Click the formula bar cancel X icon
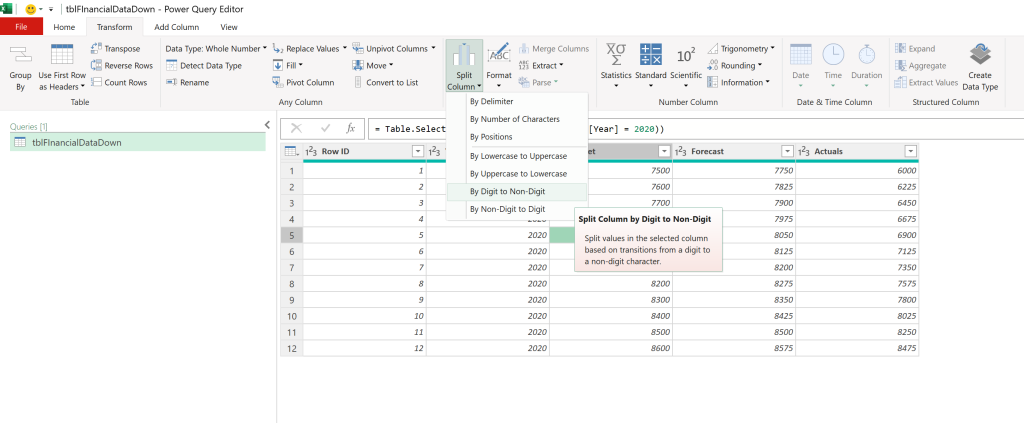1024x423 pixels. (x=296, y=128)
